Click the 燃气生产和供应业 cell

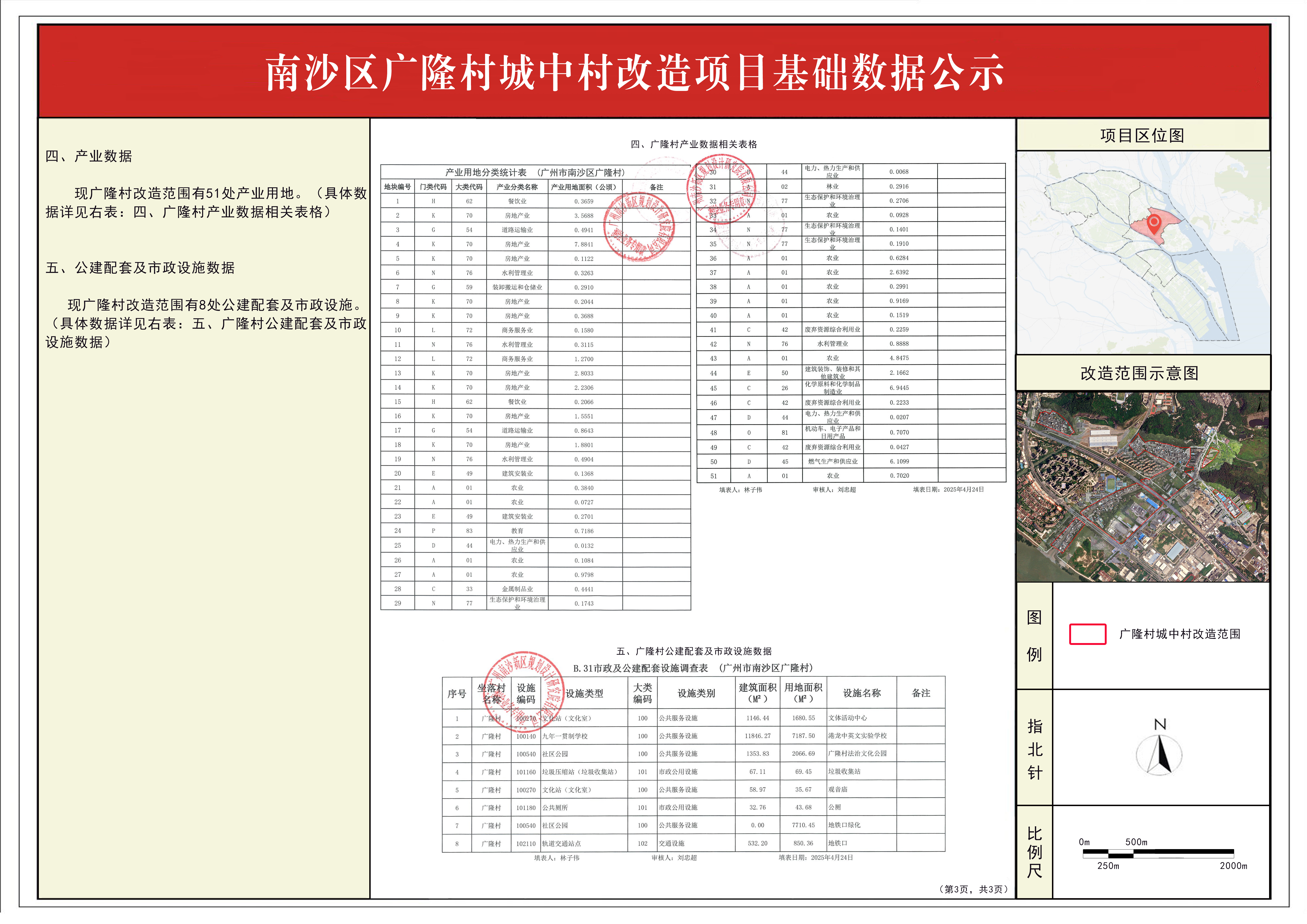833,461
